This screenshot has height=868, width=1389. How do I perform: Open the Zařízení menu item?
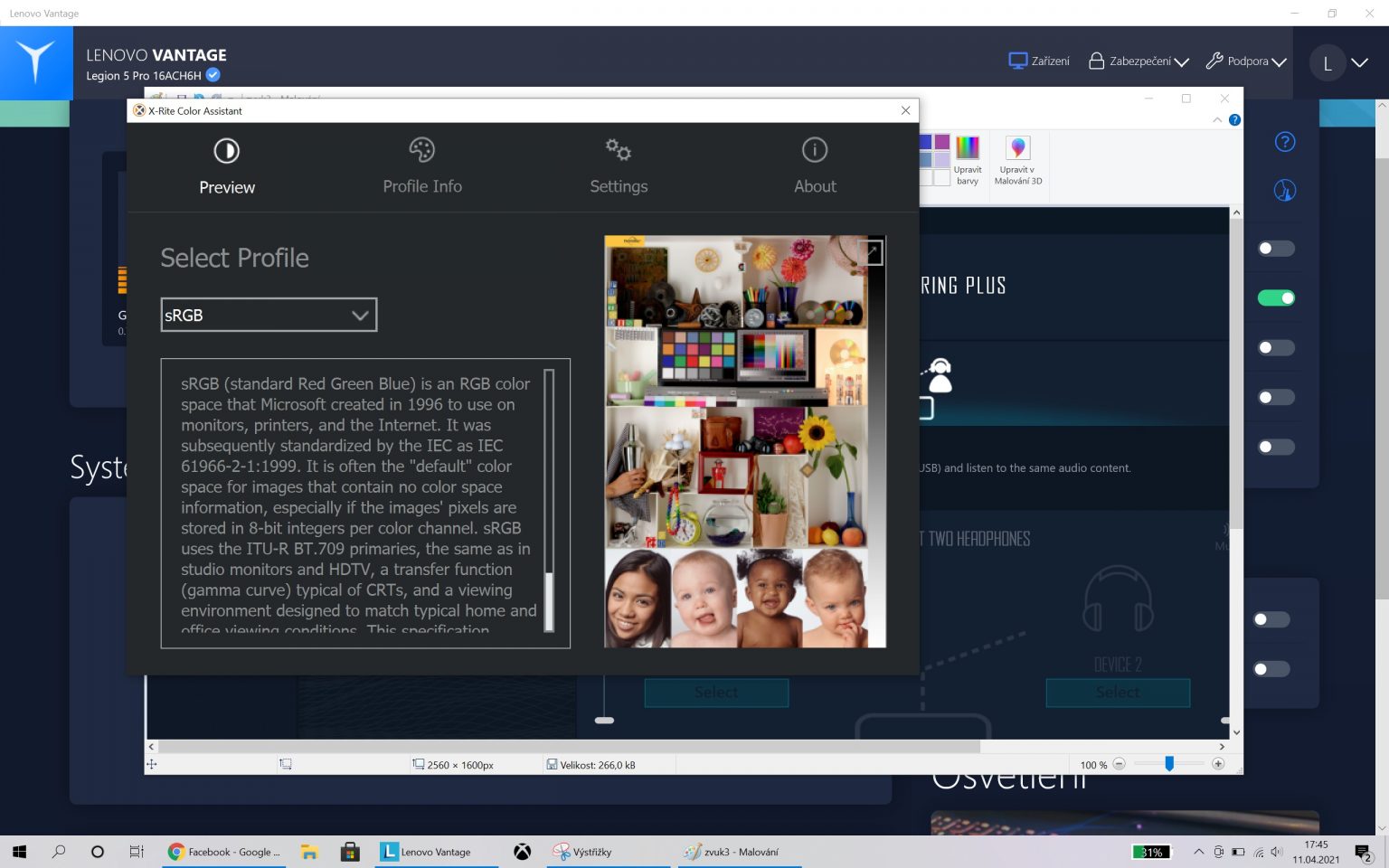click(x=1039, y=61)
